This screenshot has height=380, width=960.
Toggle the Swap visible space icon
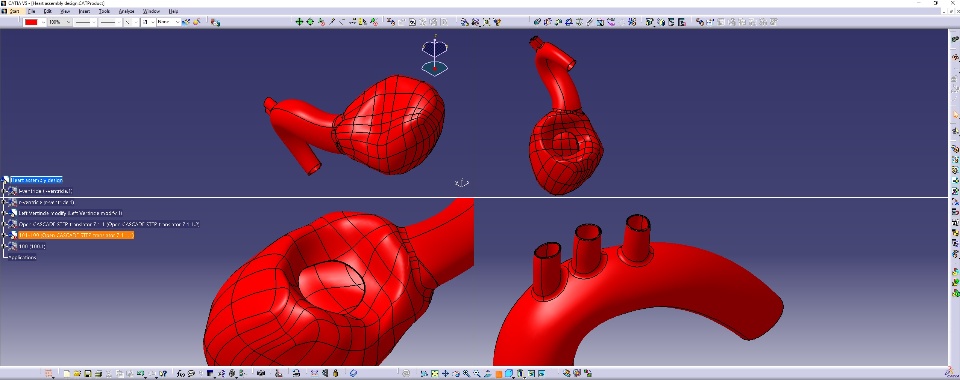click(x=541, y=373)
